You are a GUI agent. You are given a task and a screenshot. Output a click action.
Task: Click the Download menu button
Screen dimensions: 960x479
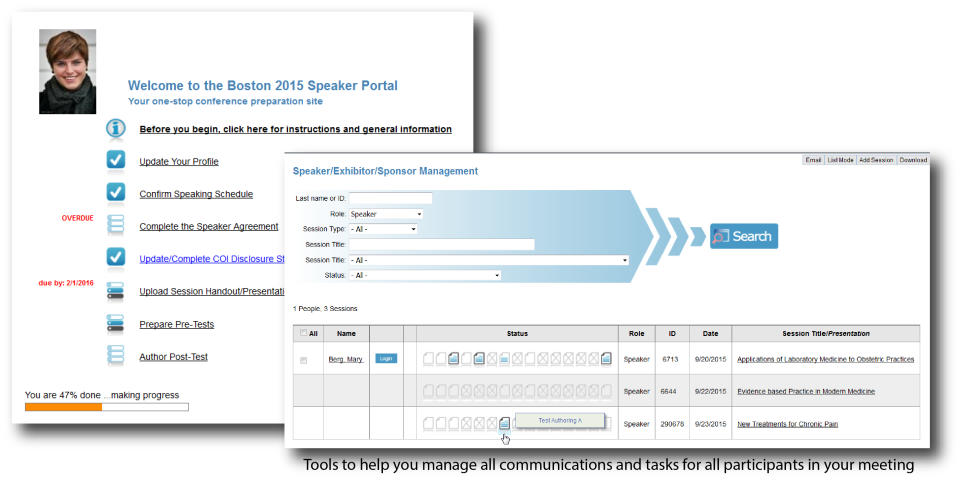point(913,160)
